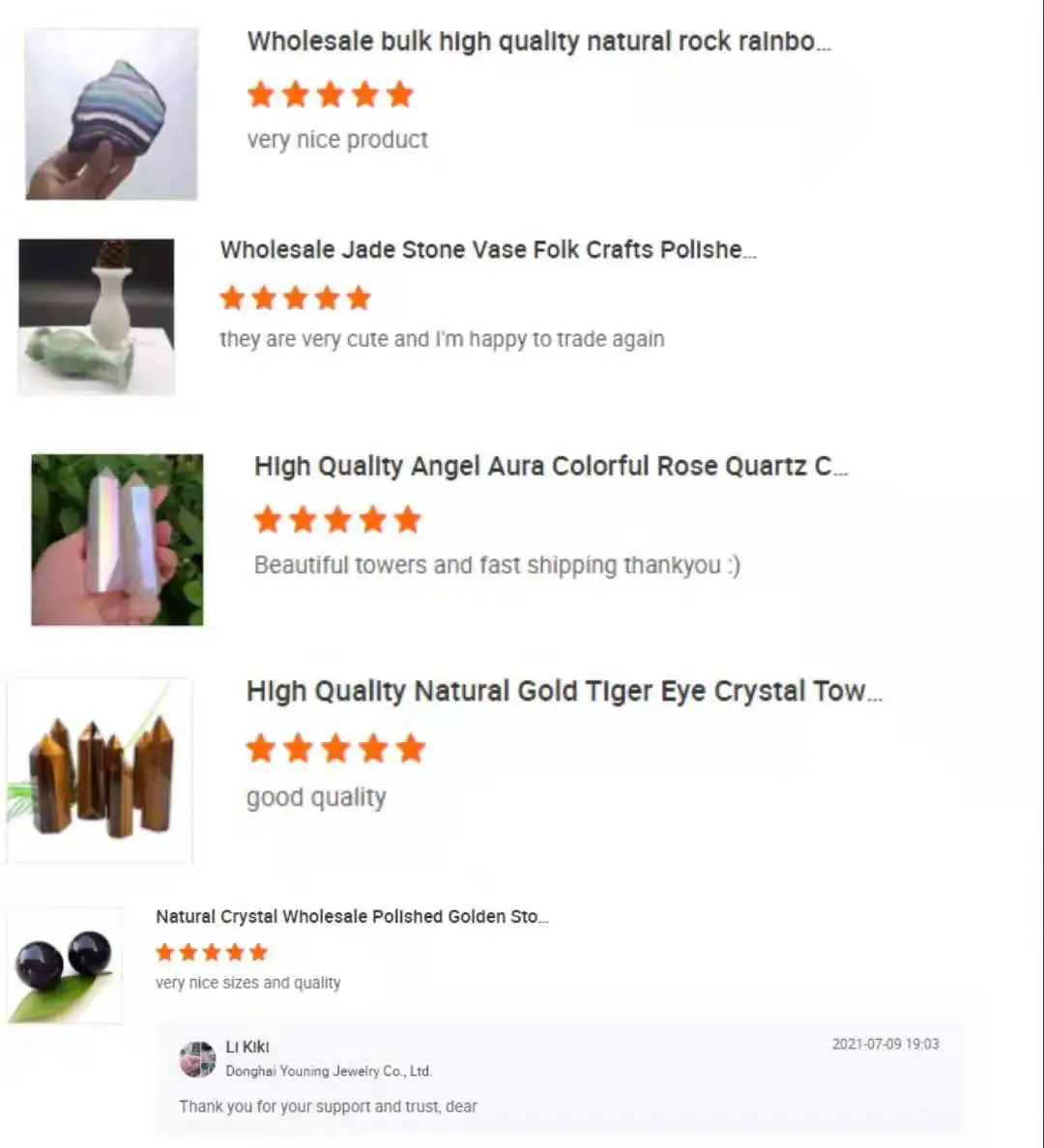Click the Donghai Youning Jewelry Co., Ltd. name
The width and height of the screenshot is (1044, 1148).
[329, 1071]
